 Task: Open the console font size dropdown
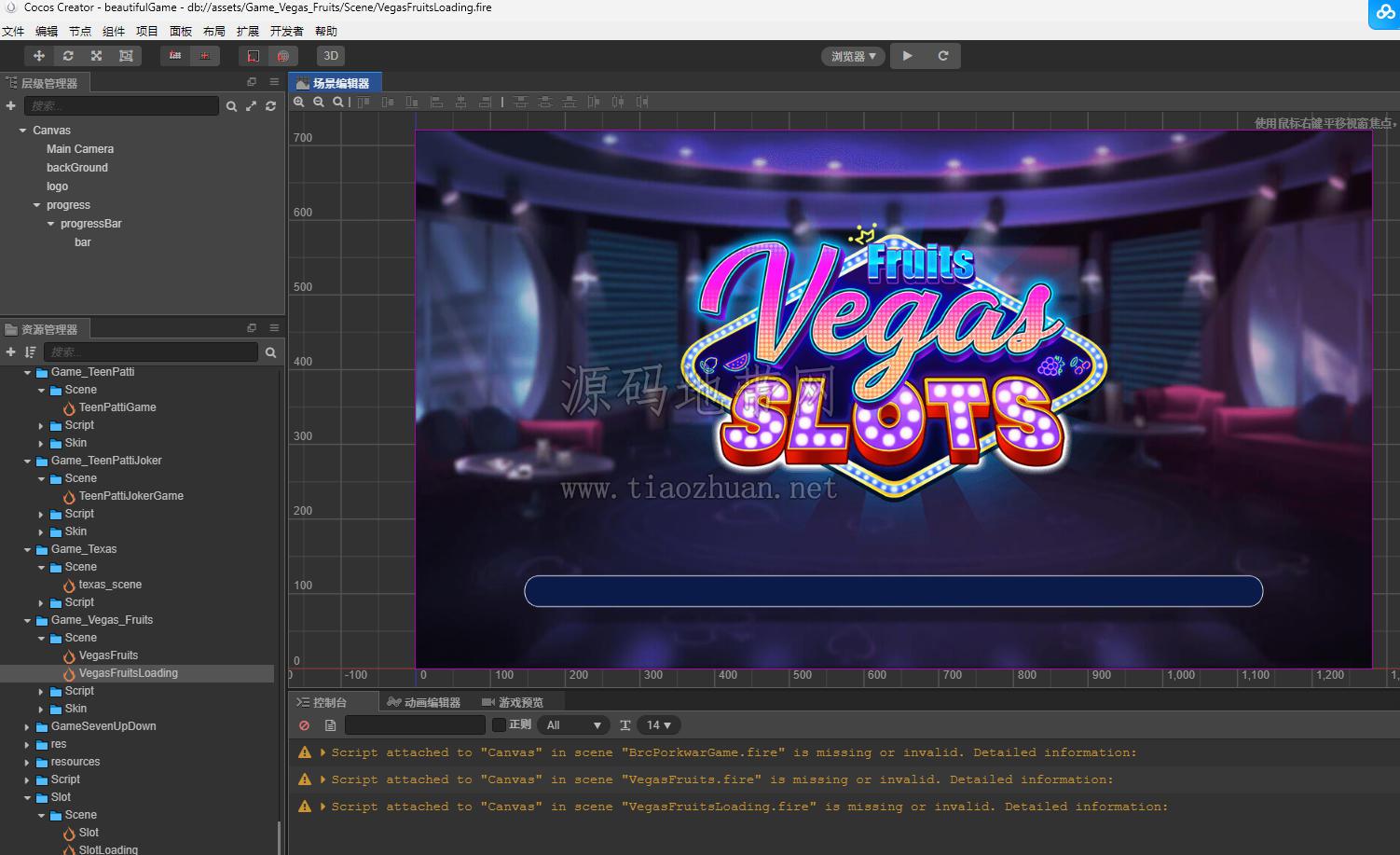pyautogui.click(x=659, y=725)
